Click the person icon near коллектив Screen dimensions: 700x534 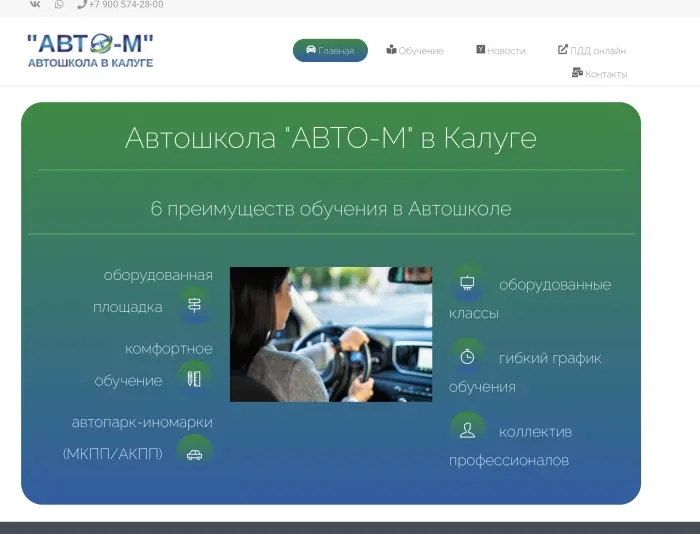(467, 430)
